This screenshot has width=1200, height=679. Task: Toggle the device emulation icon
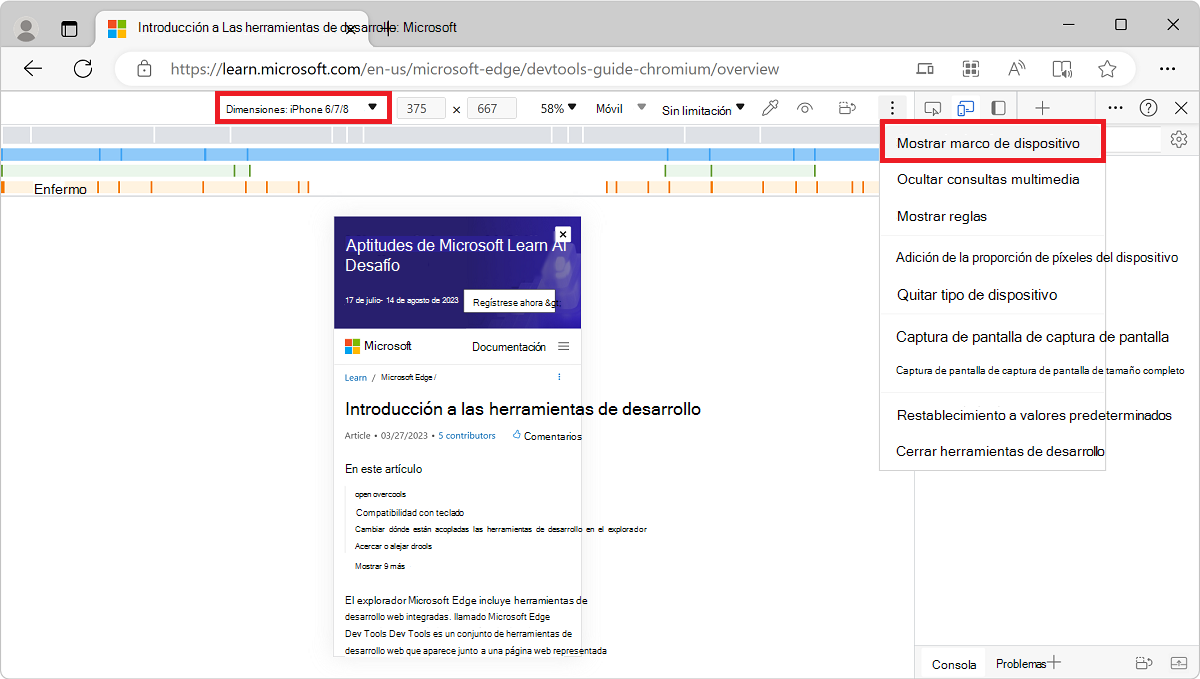coord(965,108)
